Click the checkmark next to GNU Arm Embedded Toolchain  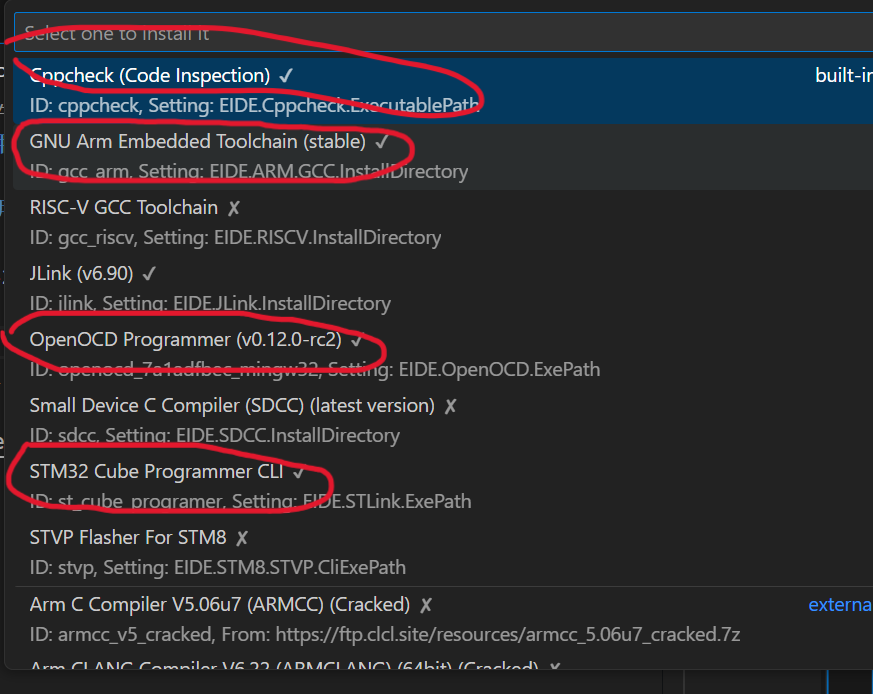380,141
